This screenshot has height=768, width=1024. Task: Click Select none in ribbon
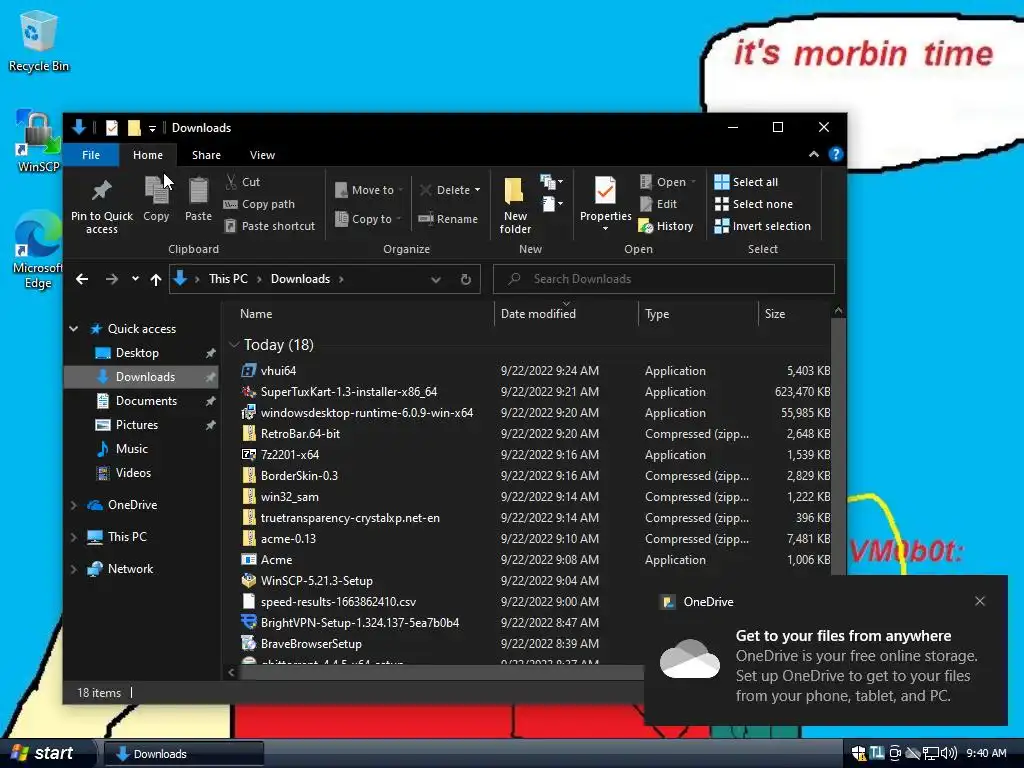pos(753,204)
